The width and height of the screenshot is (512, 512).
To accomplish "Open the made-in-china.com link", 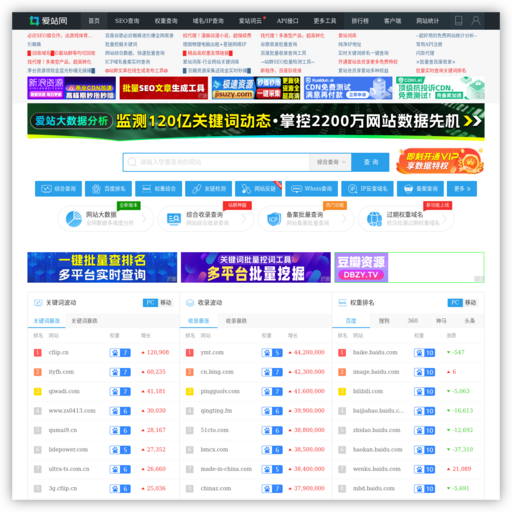I will point(226,469).
